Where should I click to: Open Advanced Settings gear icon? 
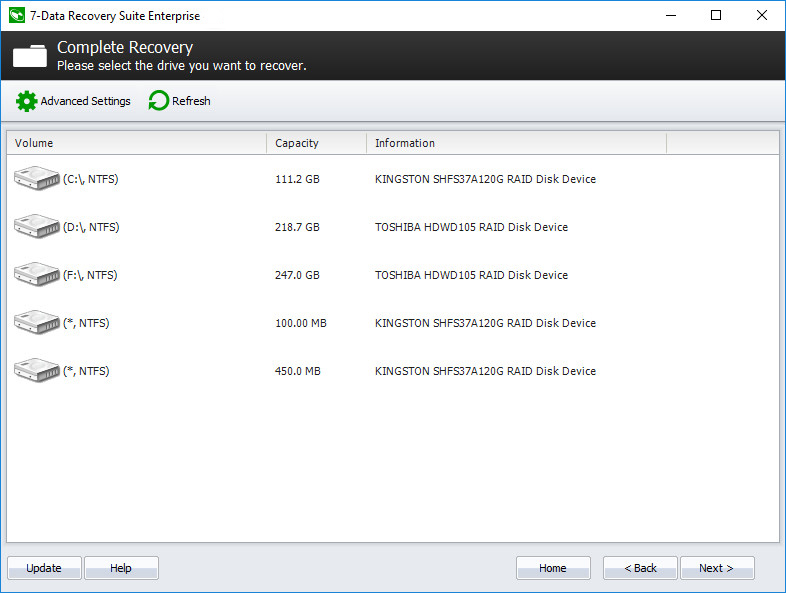pos(26,101)
